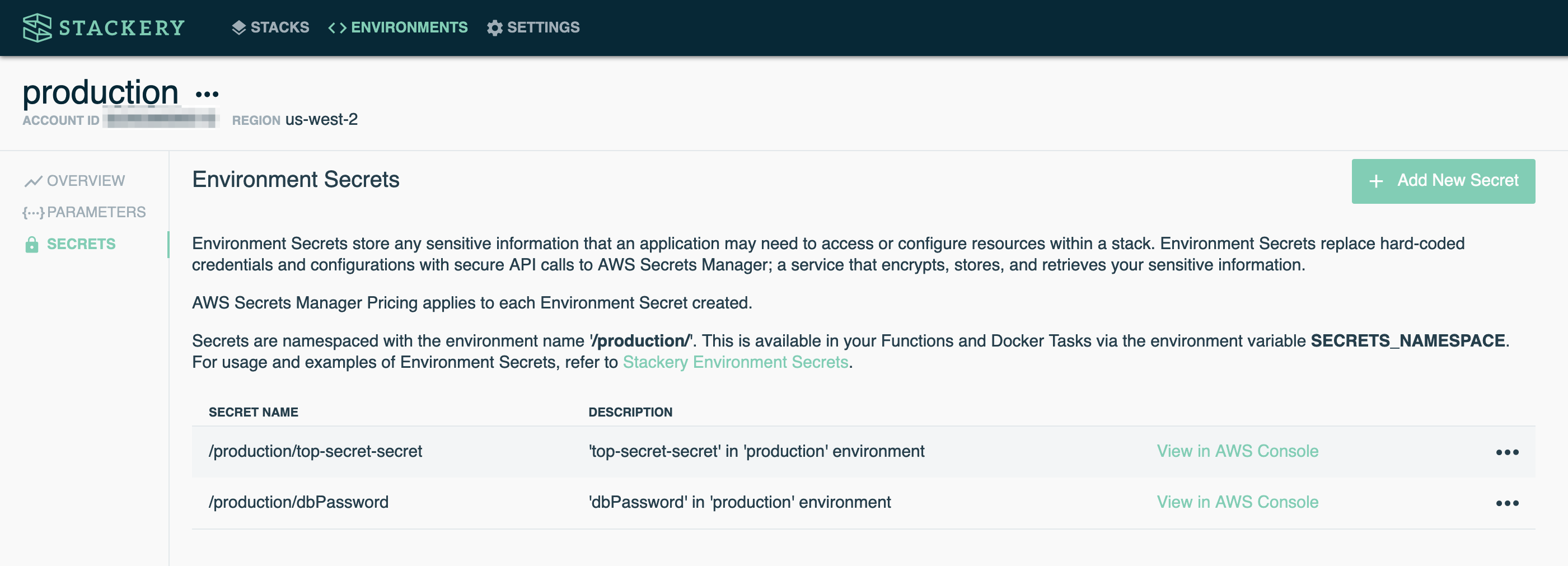
Task: Click the Environment Secrets heading
Action: pyautogui.click(x=296, y=180)
